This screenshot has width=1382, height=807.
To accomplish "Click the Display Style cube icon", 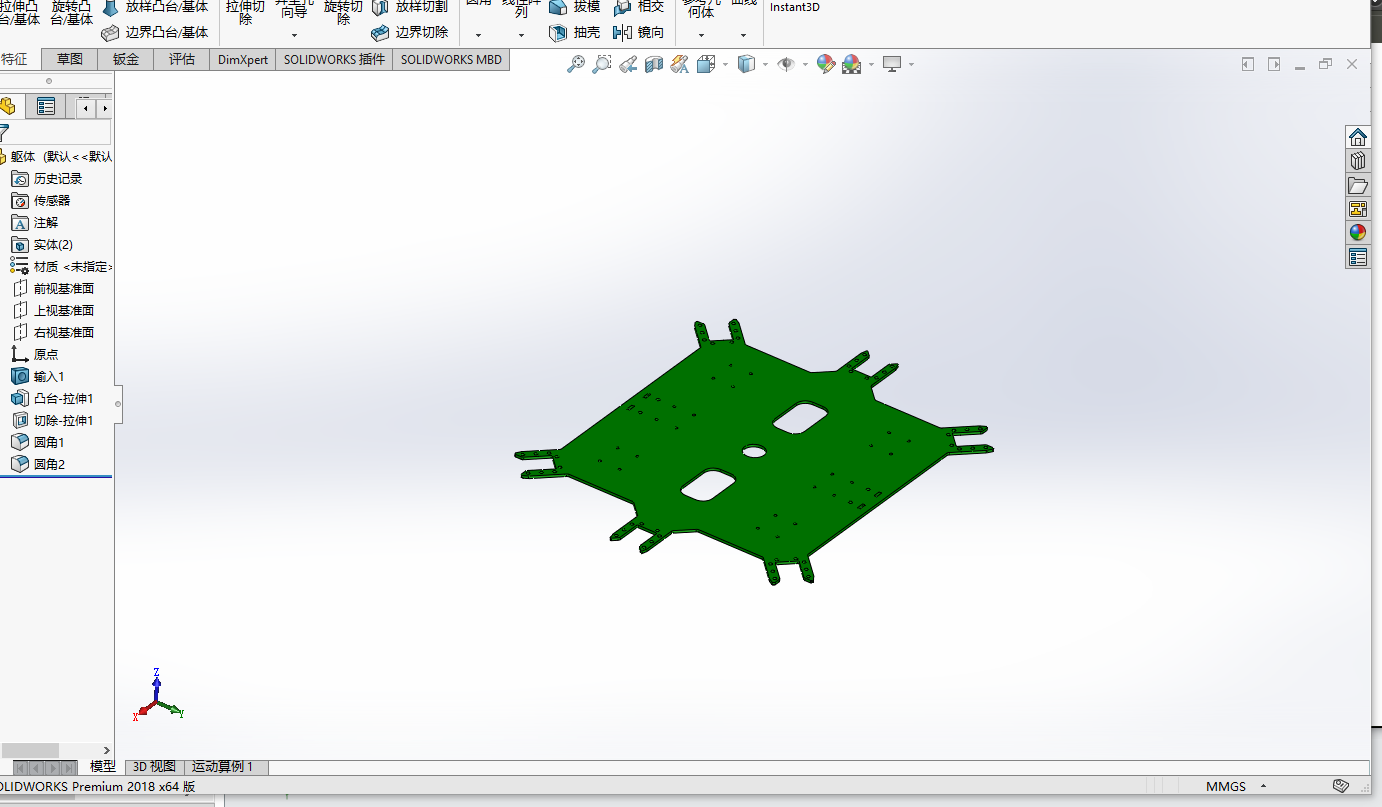I will (746, 64).
